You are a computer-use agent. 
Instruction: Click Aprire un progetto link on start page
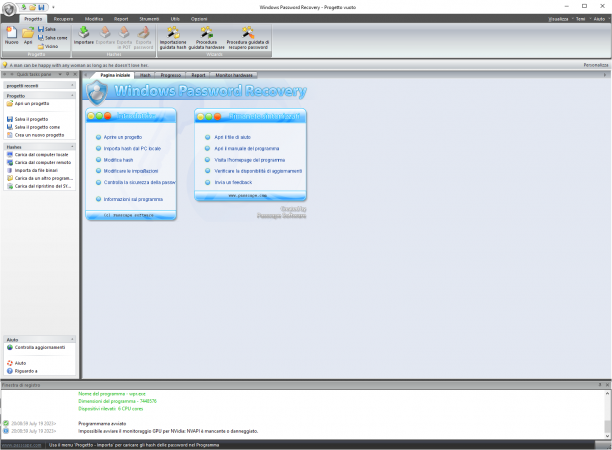coord(123,137)
